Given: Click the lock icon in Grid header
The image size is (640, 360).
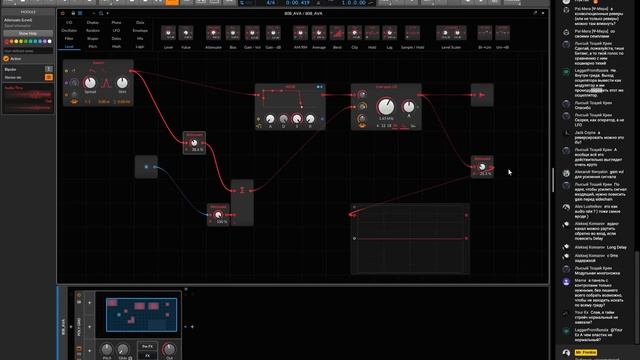Looking at the screenshot, I should (73, 13).
